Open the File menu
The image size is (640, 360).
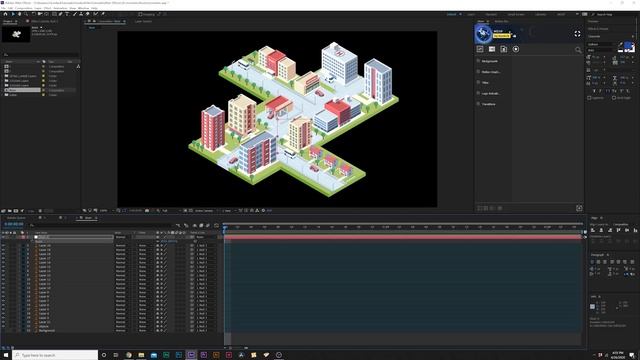tap(3, 8)
